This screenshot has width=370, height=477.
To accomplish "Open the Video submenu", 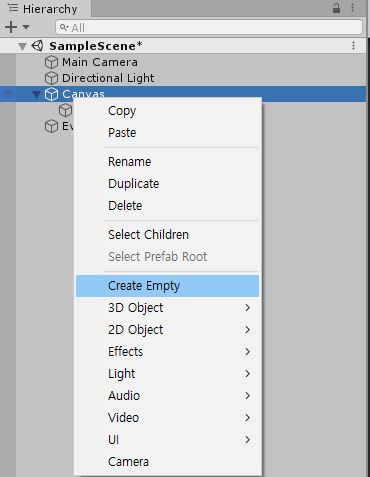I will tap(168, 418).
